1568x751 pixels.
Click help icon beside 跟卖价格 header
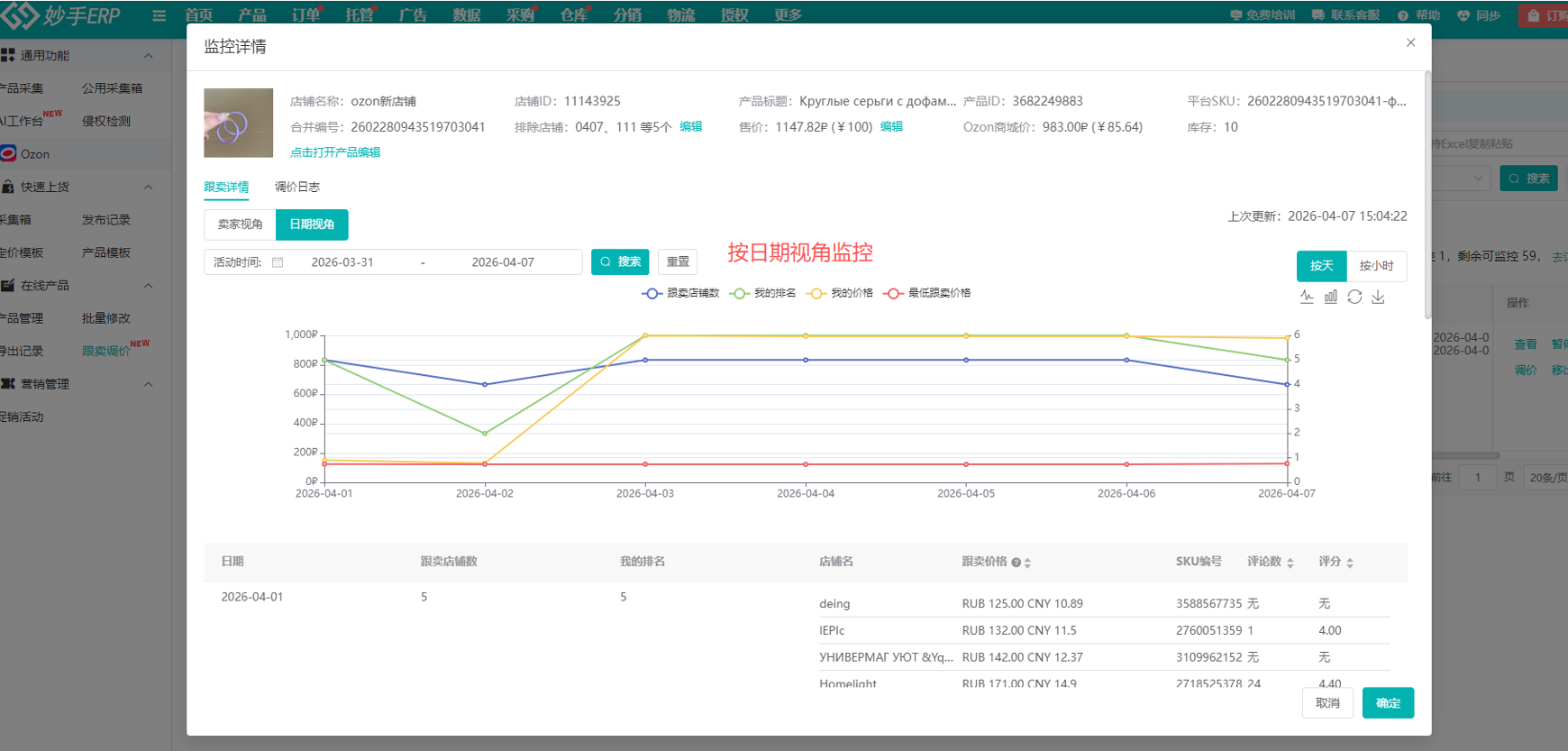(1016, 563)
